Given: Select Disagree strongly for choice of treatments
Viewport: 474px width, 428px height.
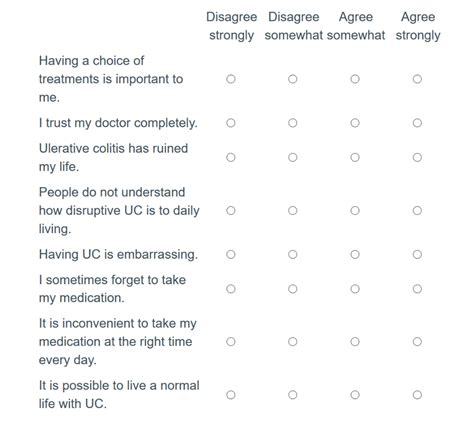Looking at the screenshot, I should tap(231, 79).
